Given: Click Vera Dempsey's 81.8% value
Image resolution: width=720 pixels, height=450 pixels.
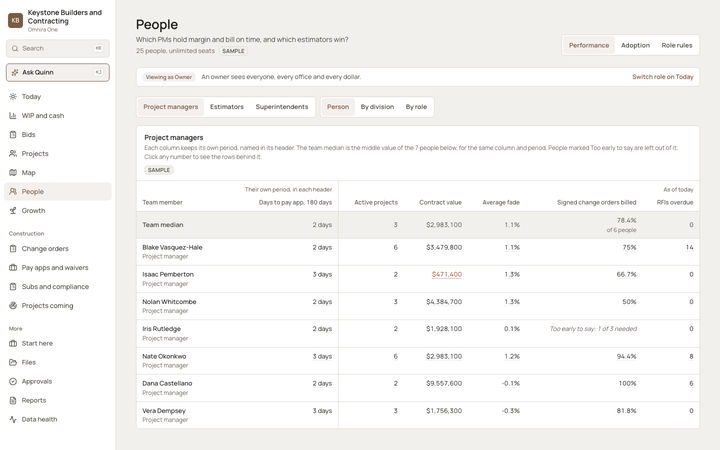Looking at the screenshot, I should (626, 411).
